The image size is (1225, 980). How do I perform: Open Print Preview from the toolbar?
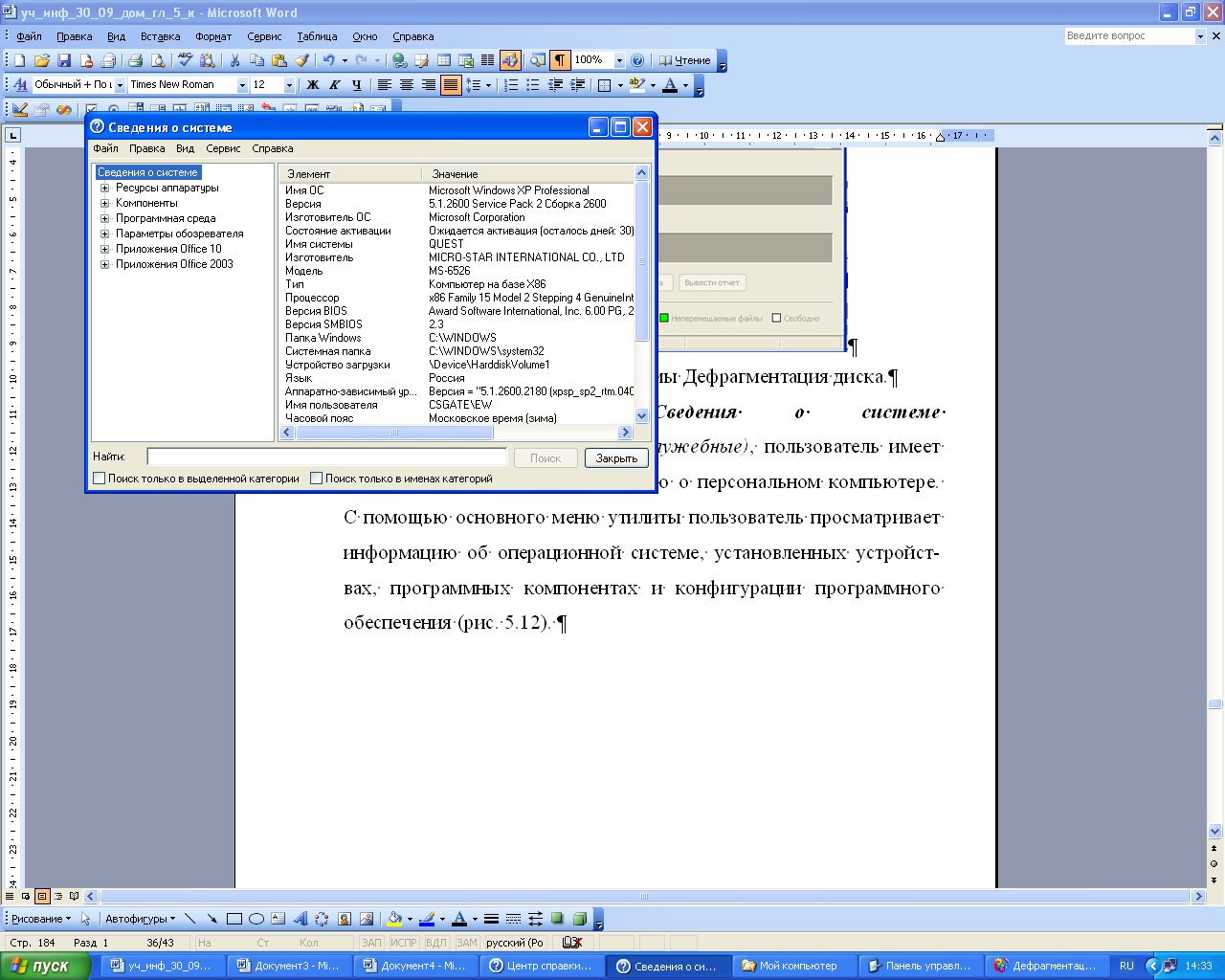pos(157,60)
